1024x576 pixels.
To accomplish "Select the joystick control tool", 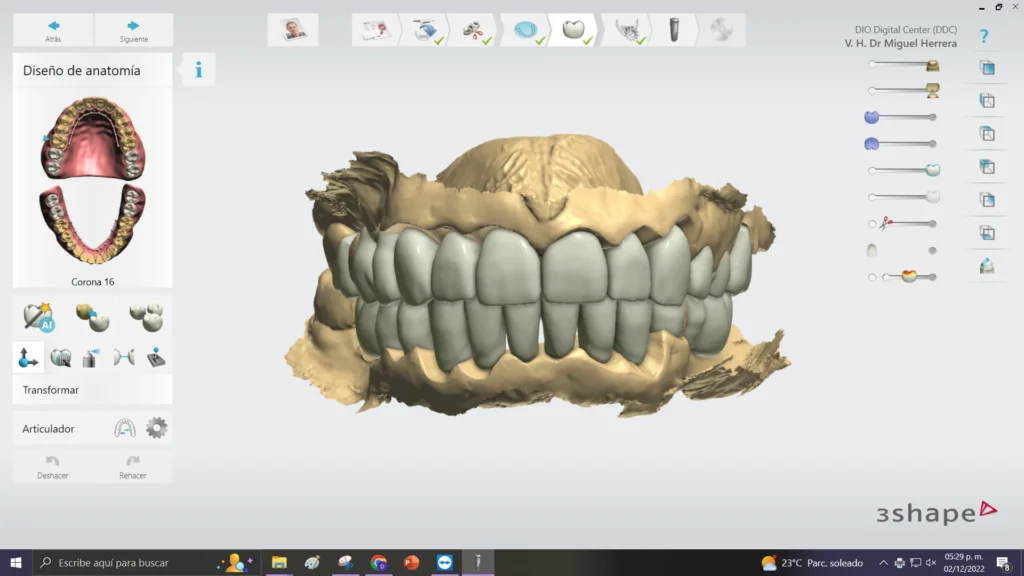I will tap(155, 357).
